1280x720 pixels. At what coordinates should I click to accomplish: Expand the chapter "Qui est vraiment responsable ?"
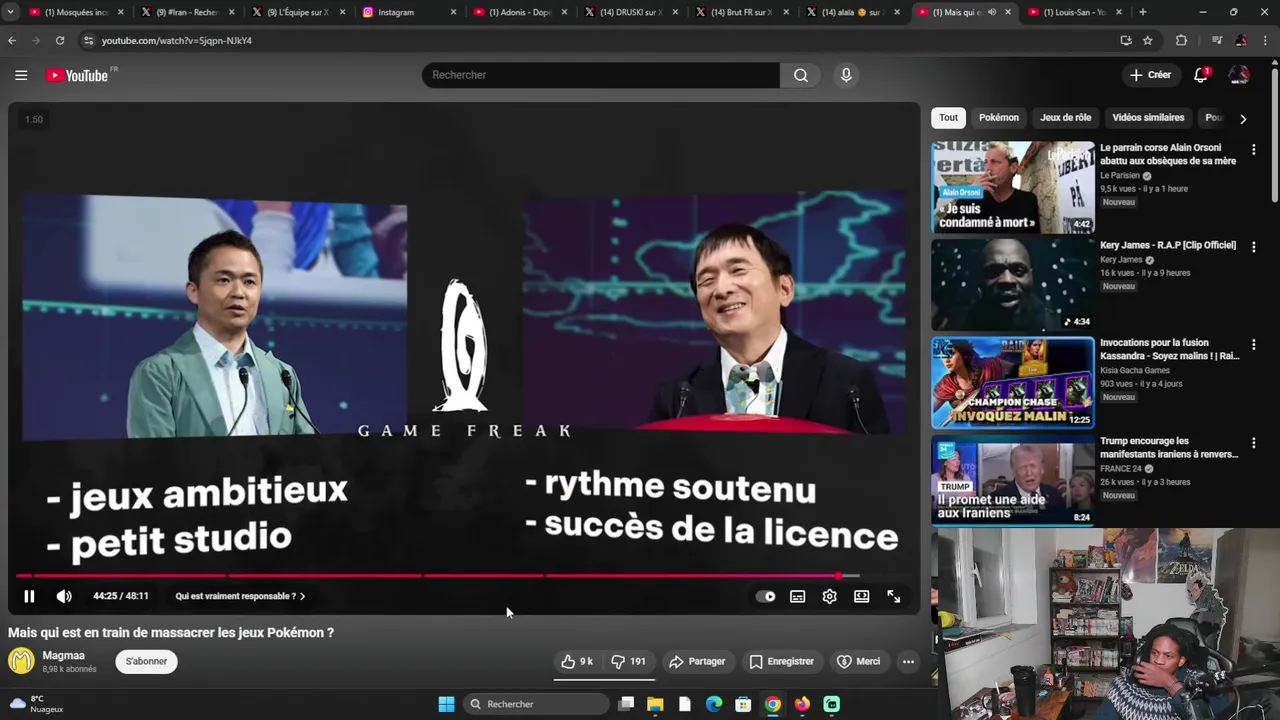(x=240, y=596)
